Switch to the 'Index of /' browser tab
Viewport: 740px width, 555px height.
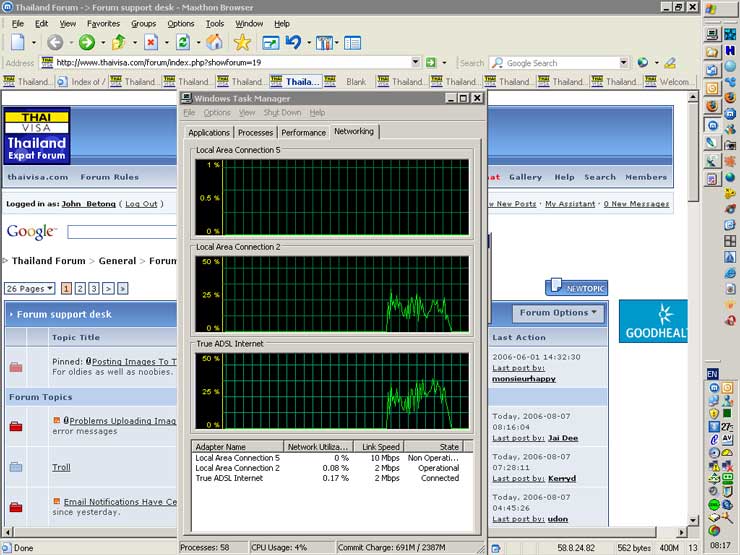[82, 82]
